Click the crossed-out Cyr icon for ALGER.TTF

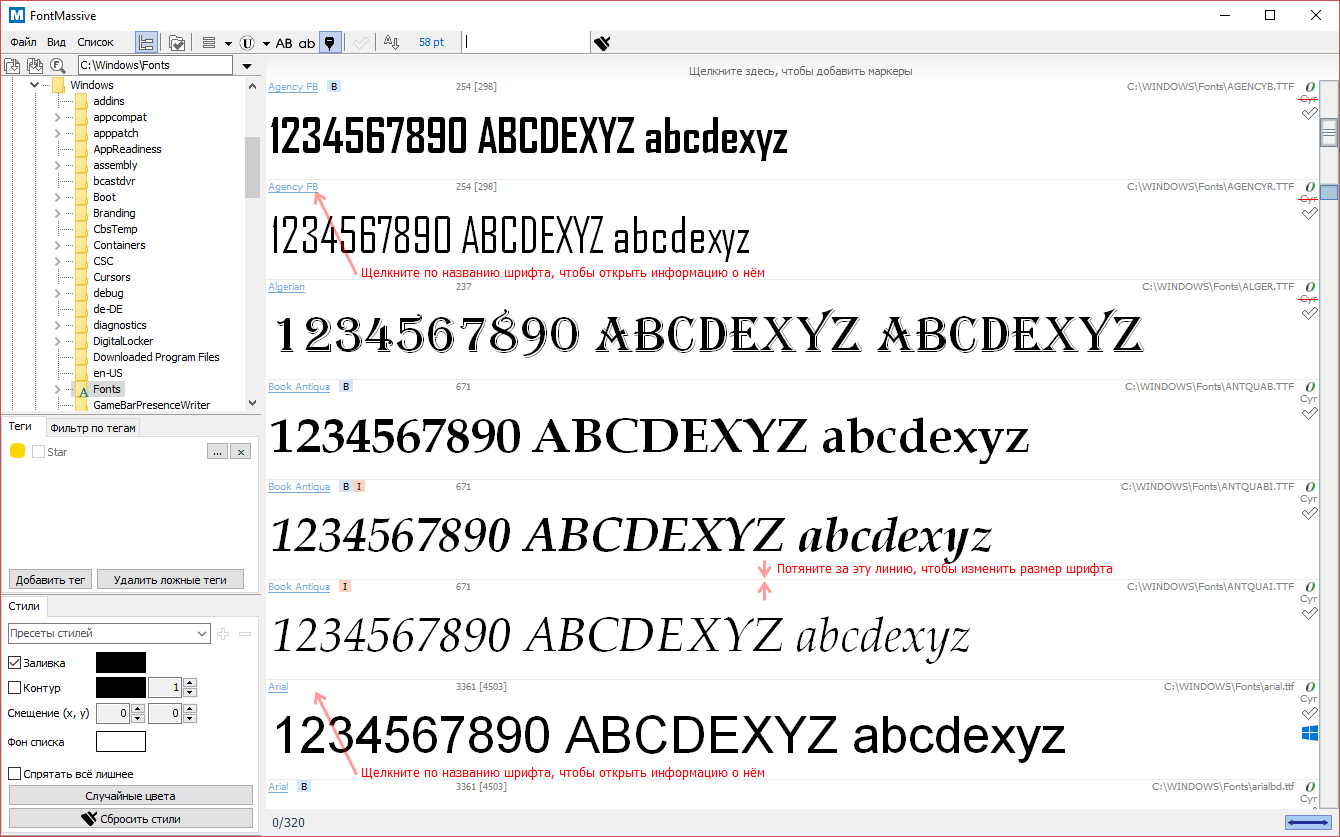pyautogui.click(x=1308, y=299)
